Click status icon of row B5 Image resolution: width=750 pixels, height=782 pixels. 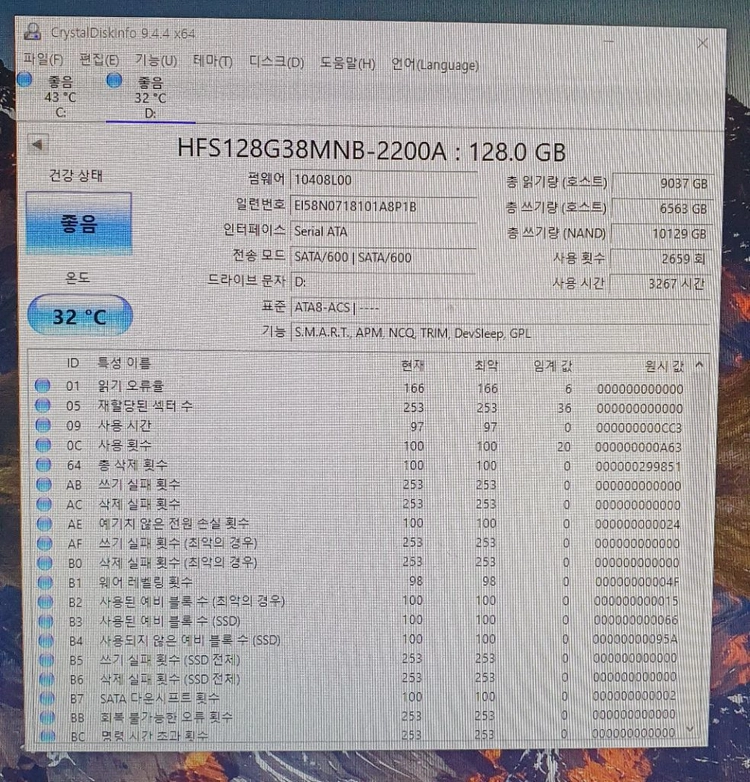[x=46, y=660]
